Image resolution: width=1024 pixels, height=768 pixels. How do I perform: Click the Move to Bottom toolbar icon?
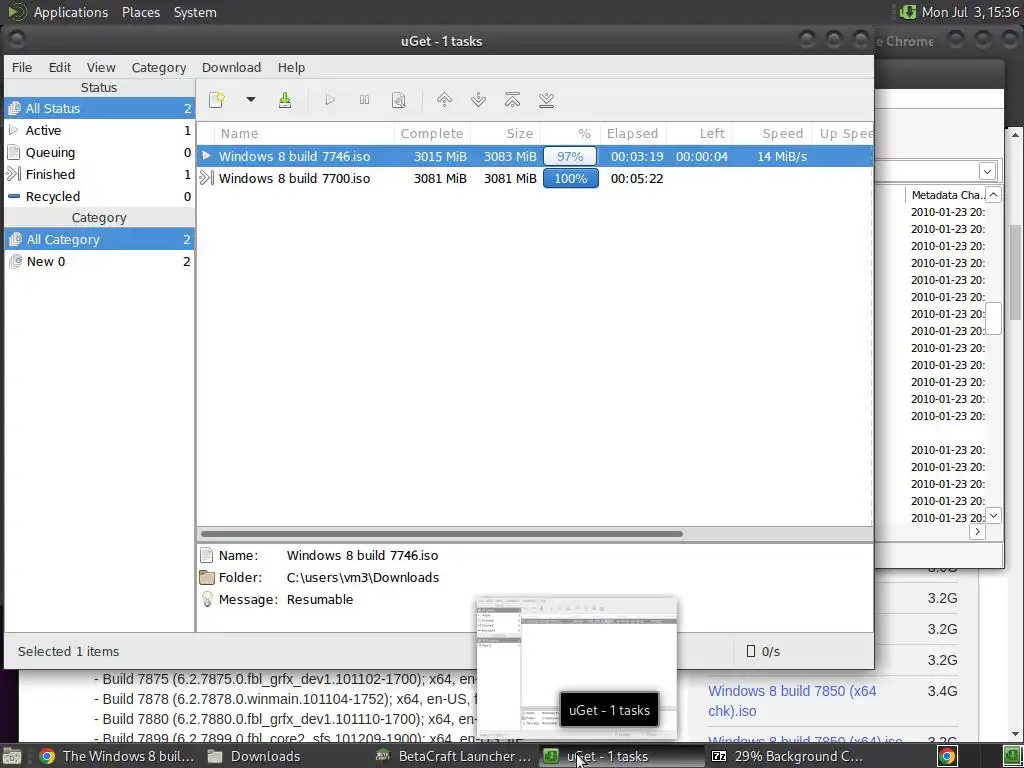click(547, 100)
